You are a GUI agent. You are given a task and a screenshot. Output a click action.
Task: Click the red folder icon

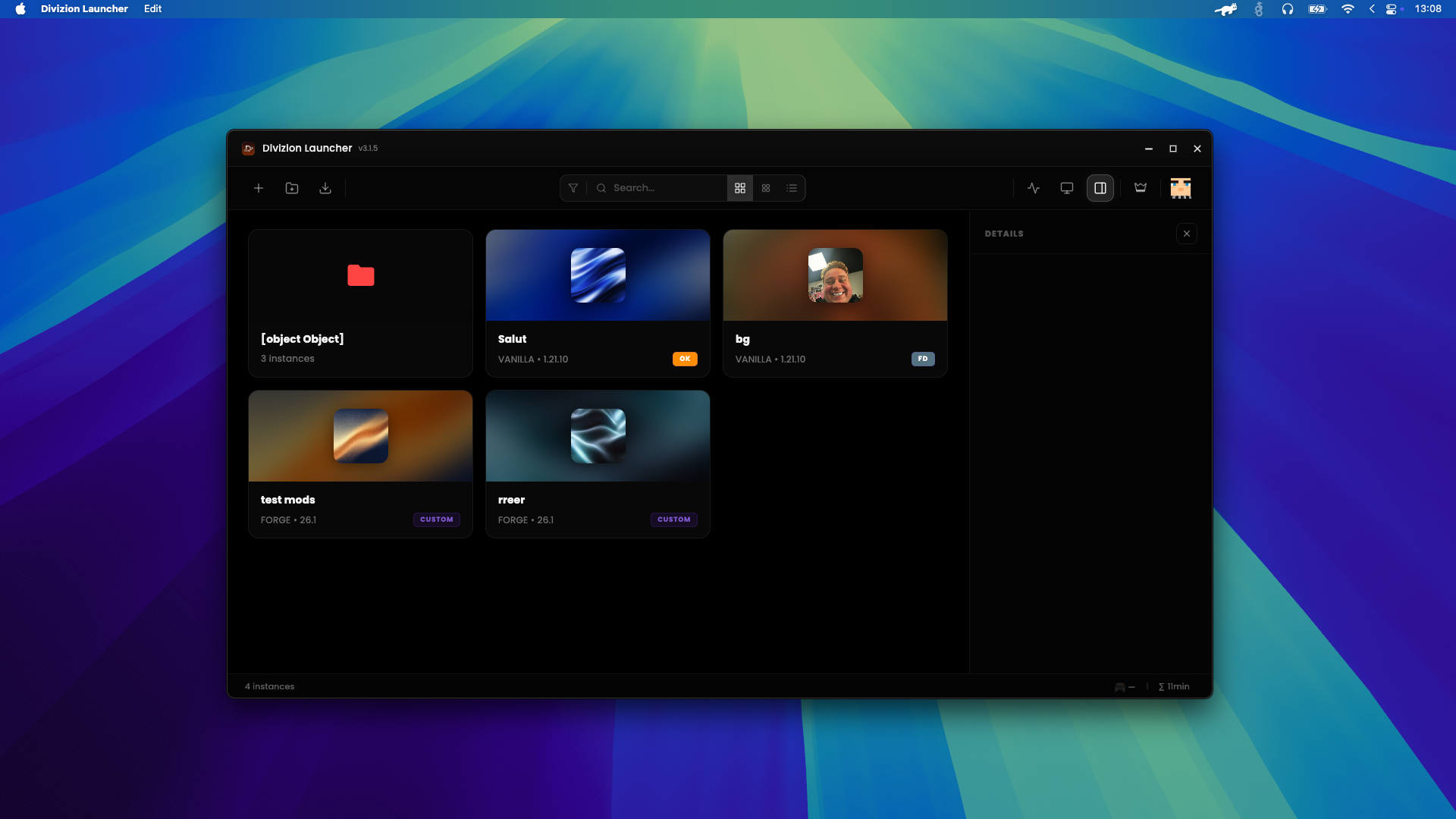coord(361,275)
